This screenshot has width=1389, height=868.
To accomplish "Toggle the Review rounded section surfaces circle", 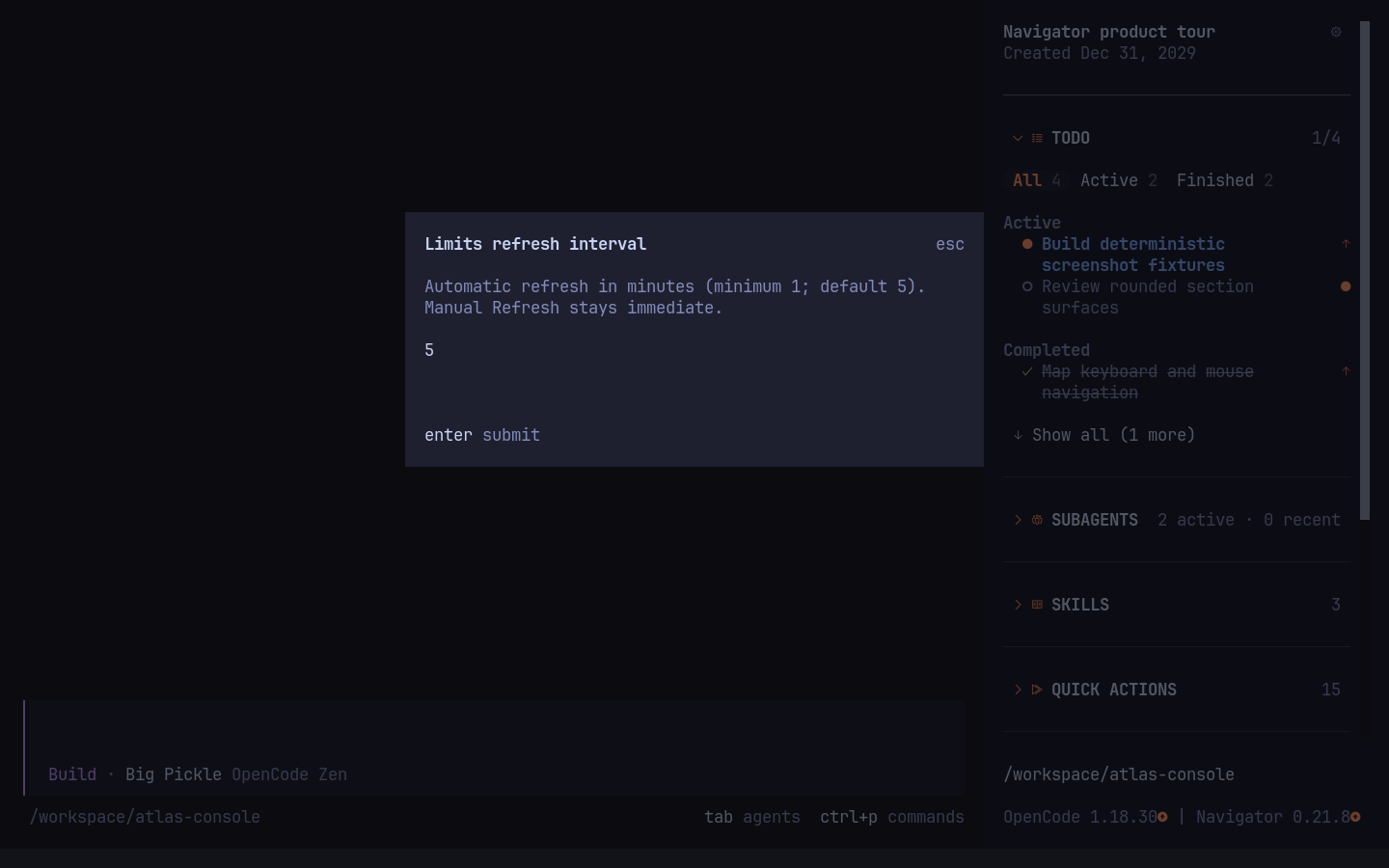I will (1027, 286).
